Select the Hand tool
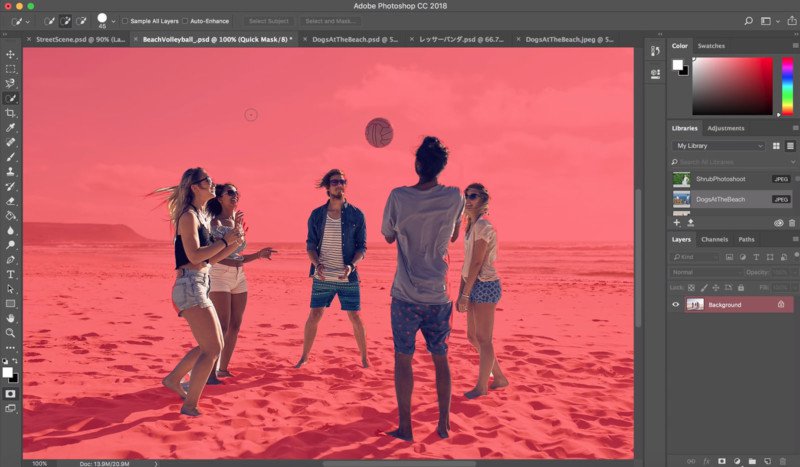800x467 pixels. click(x=10, y=318)
